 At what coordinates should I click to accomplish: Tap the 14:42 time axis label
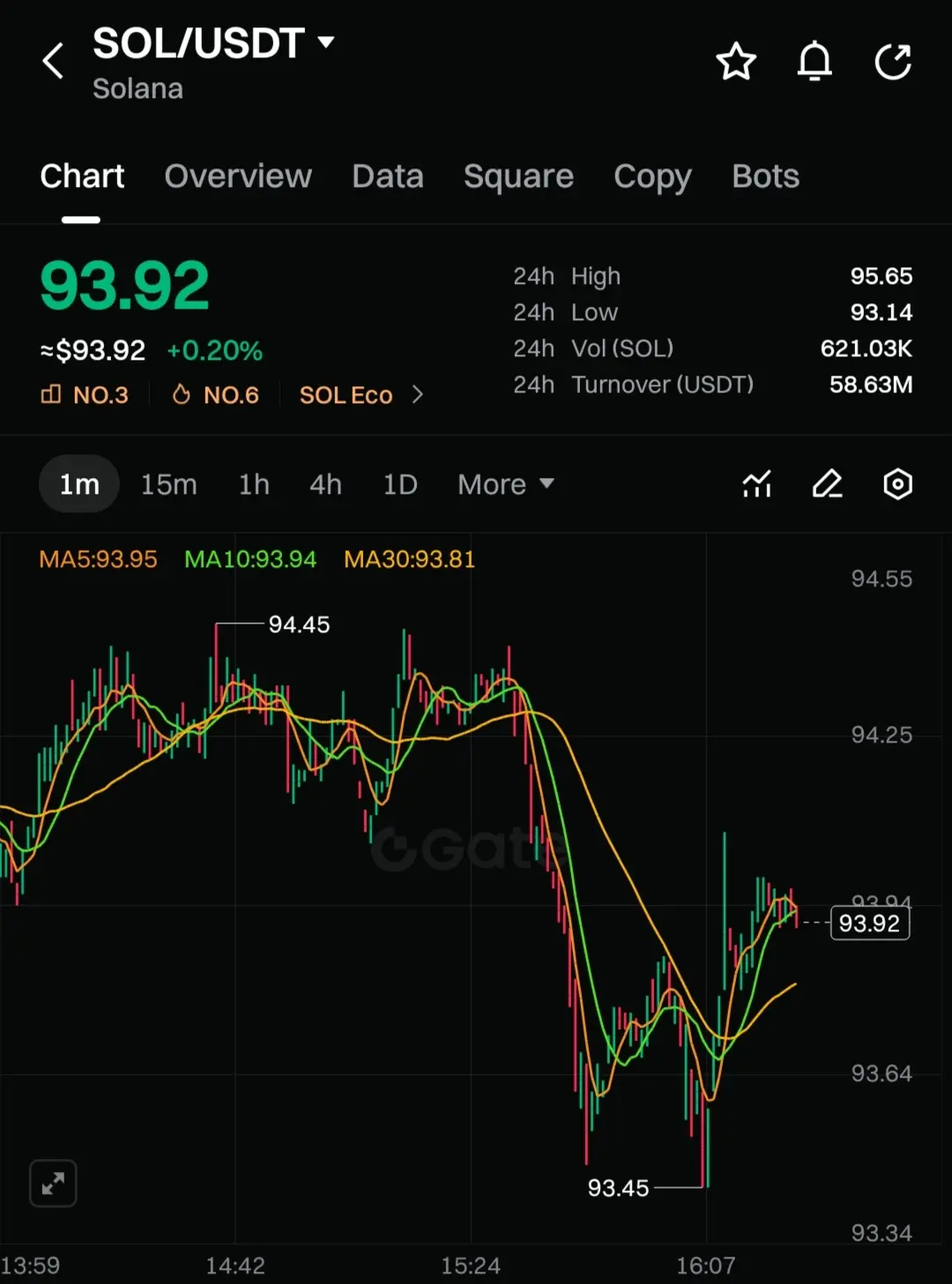tap(235, 1265)
